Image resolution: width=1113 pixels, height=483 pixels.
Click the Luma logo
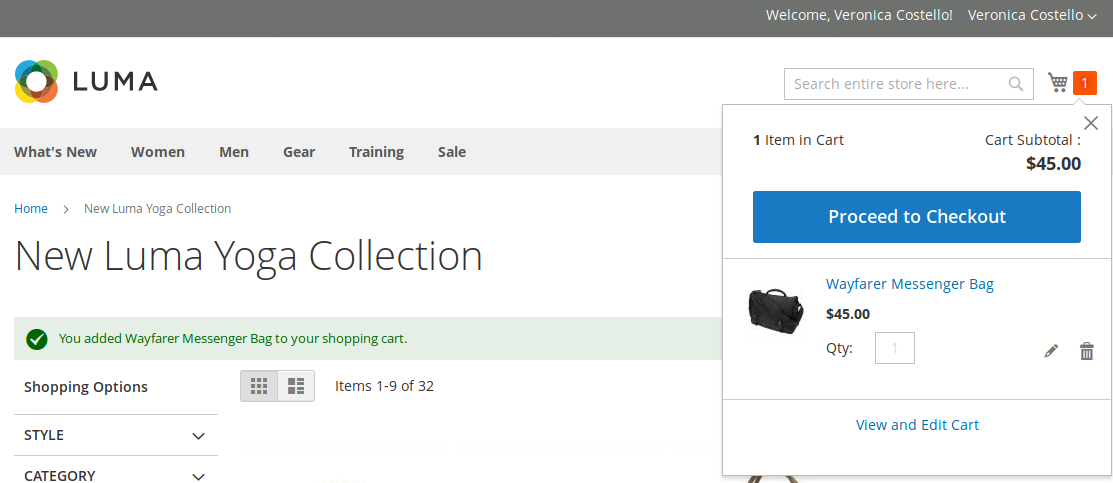click(x=86, y=82)
